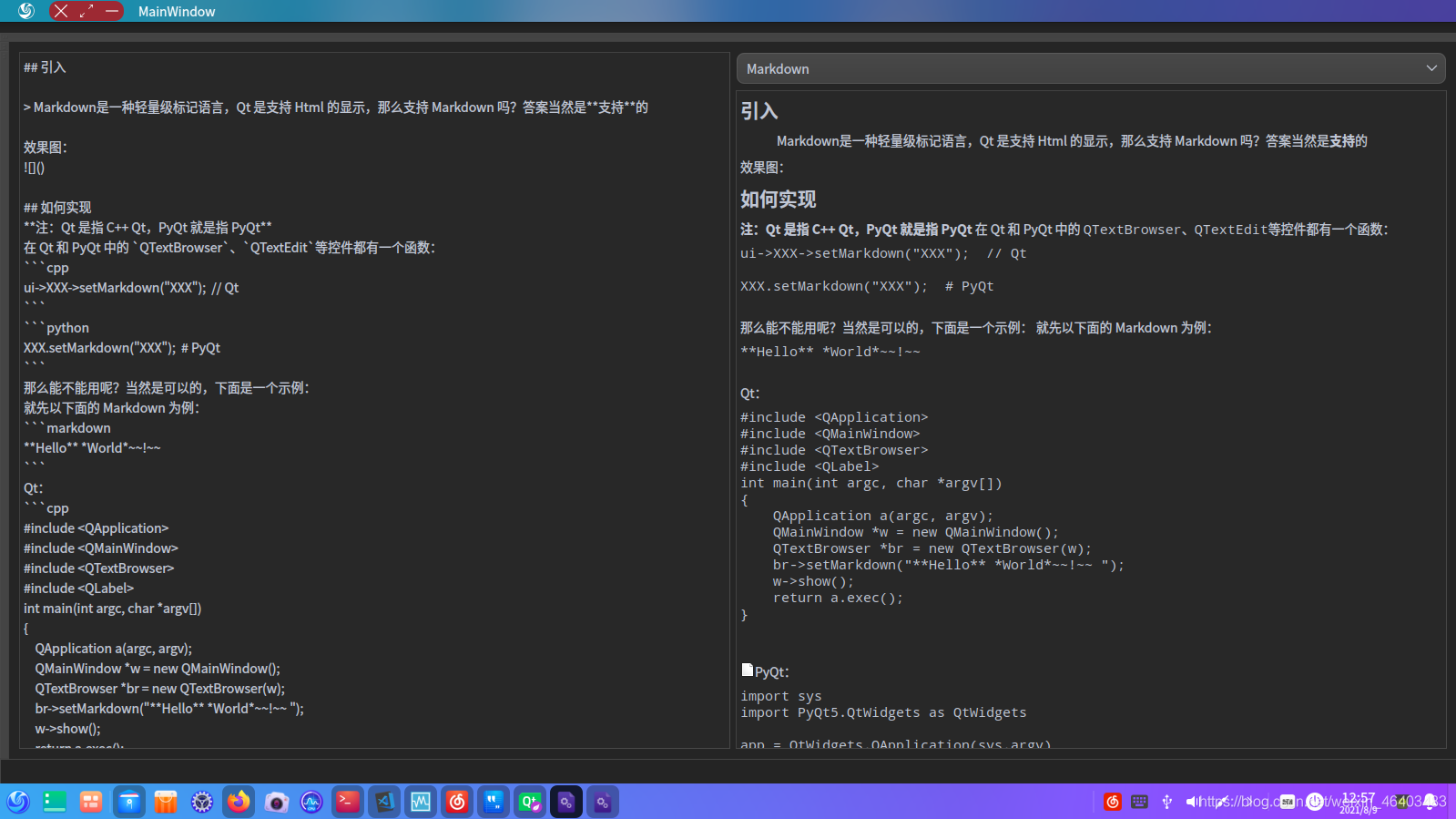Screen dimensions: 1456x819
Task: Open the green multitasking view taskbar icon
Action: [55, 802]
